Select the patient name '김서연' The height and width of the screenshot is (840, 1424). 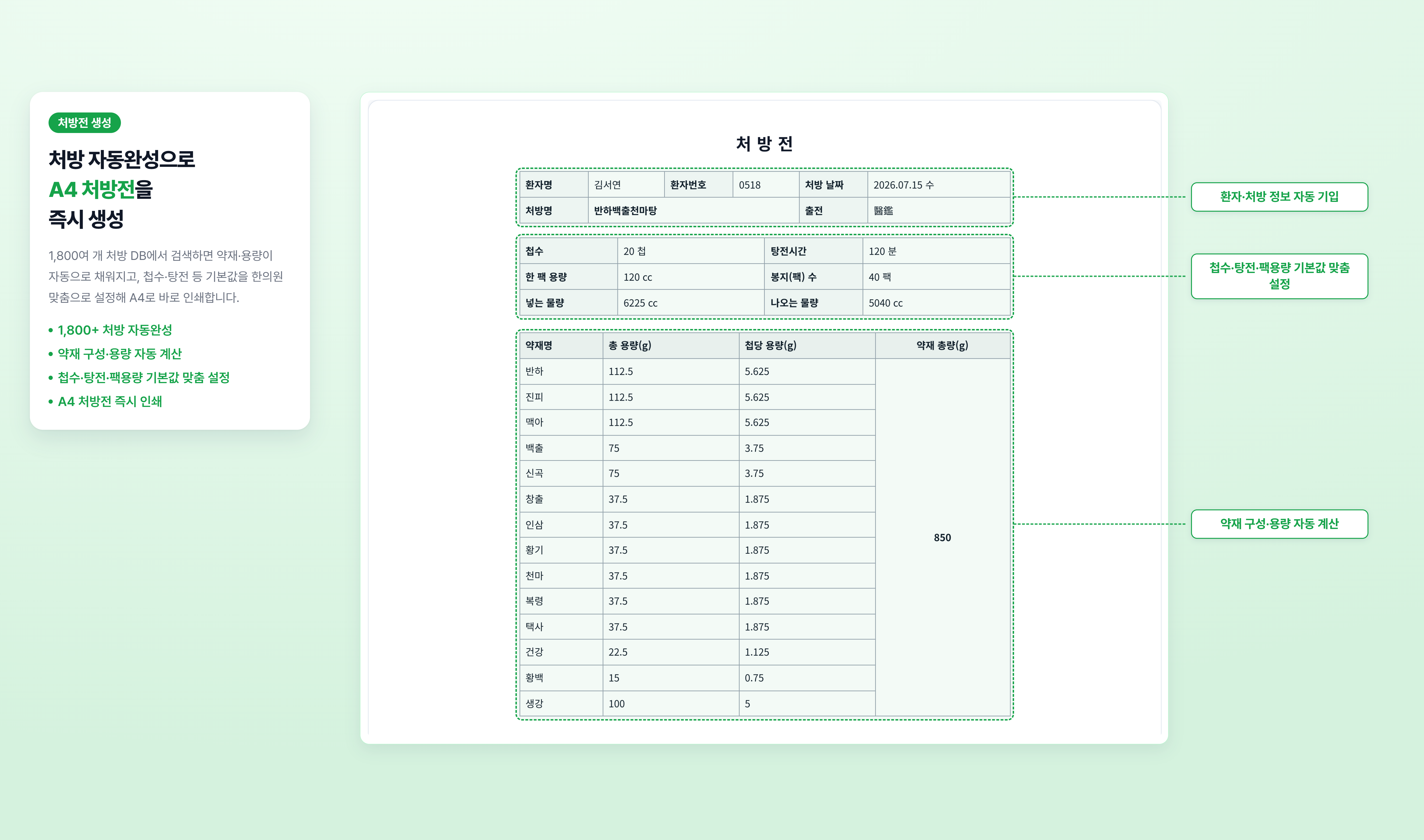coord(608,185)
